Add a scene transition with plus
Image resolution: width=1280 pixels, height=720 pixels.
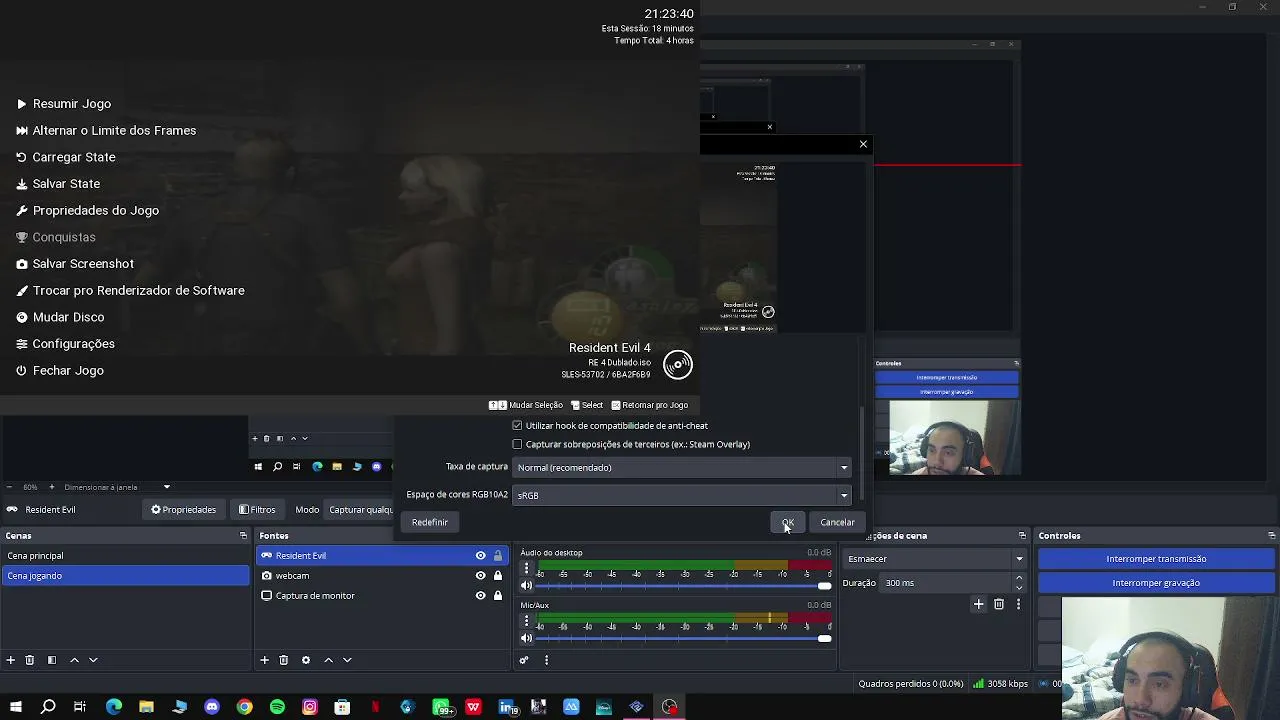[x=979, y=604]
